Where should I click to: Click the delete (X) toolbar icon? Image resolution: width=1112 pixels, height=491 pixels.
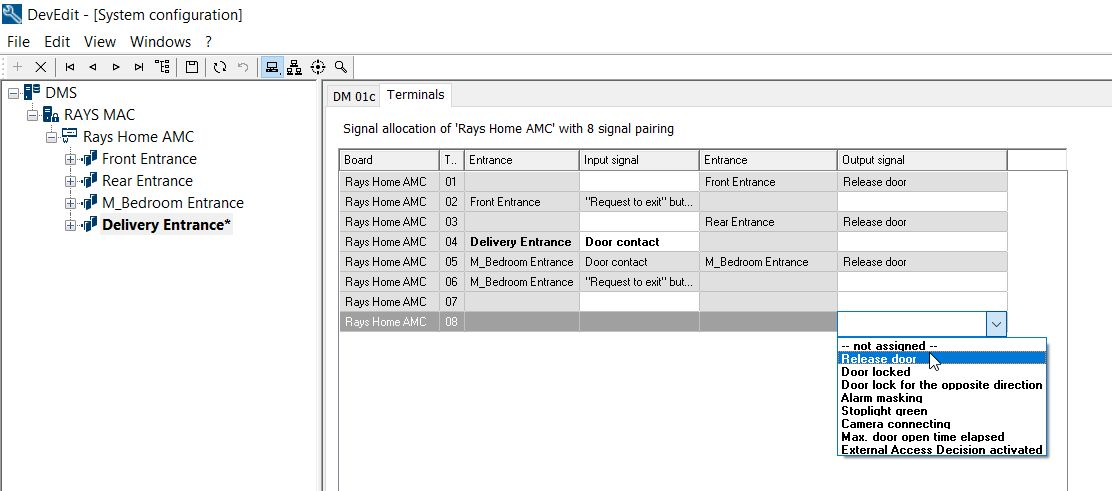(x=41, y=67)
